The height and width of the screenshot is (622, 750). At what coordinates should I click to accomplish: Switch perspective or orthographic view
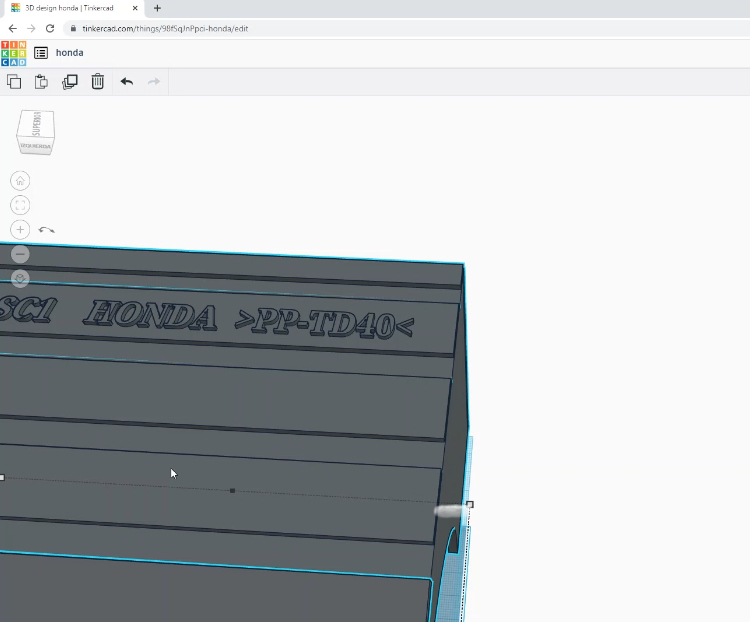tap(20, 278)
